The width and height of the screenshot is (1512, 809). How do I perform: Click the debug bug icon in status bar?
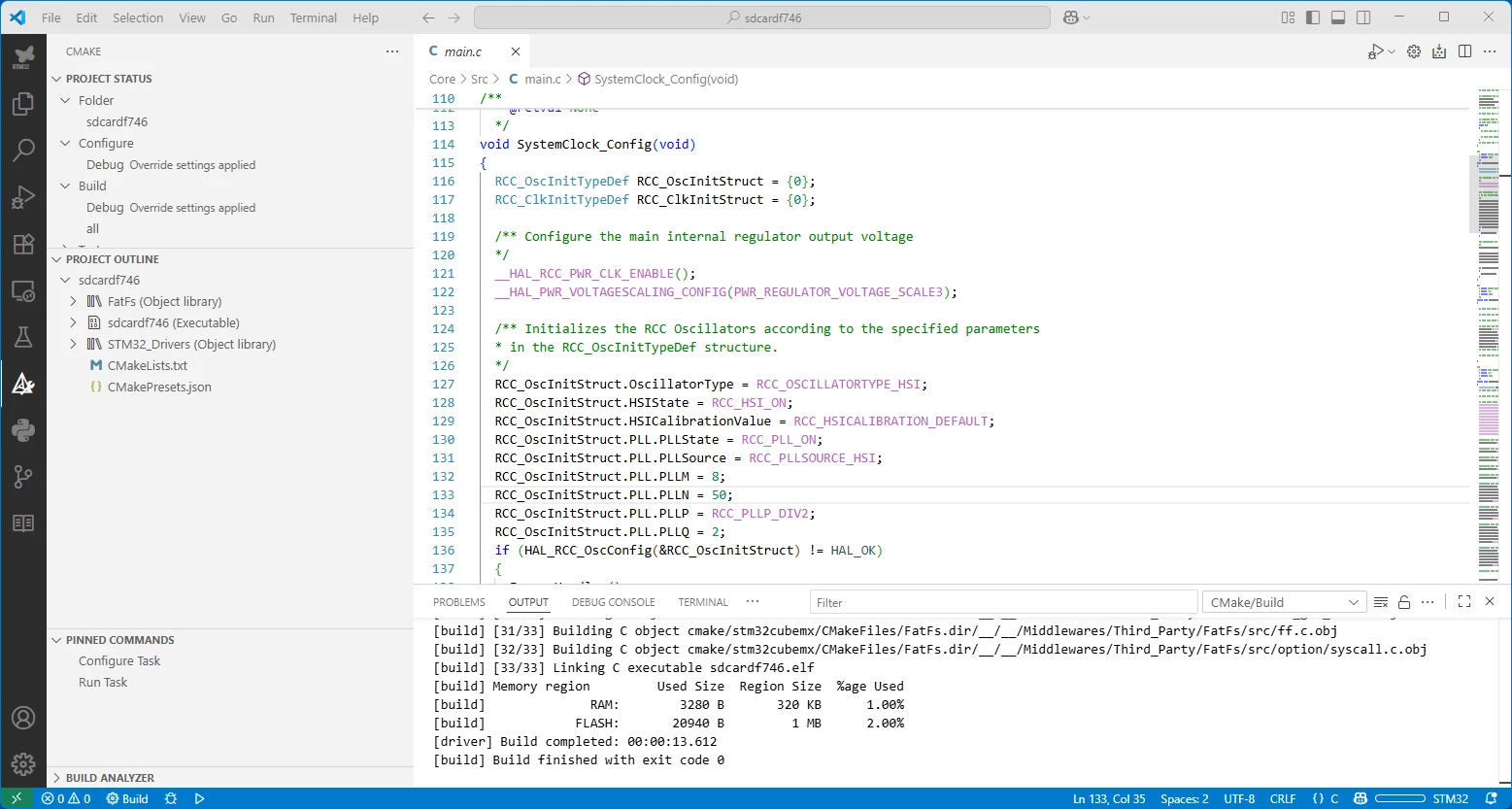(x=171, y=798)
